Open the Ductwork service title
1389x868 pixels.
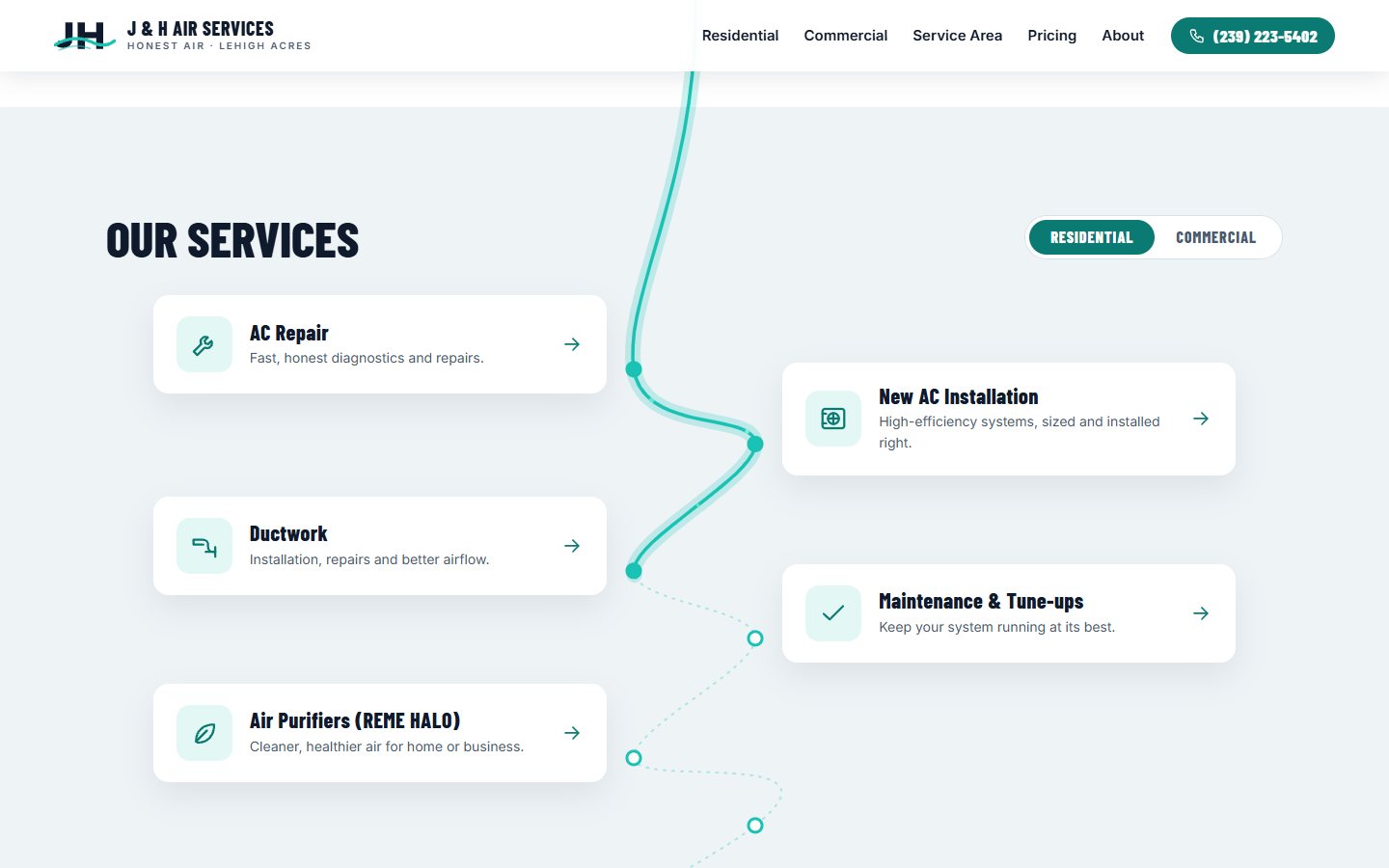pos(288,533)
